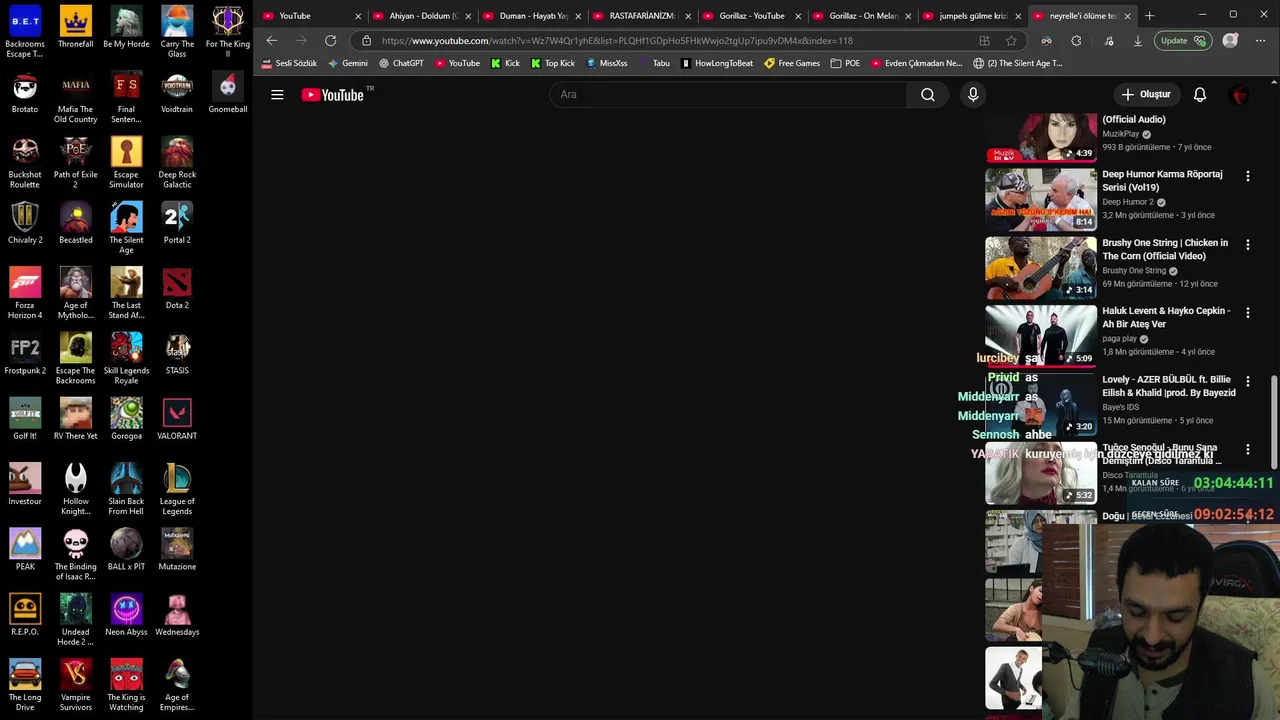Focus the Ara search field
Screen dimensions: 1280x720
click(x=728, y=95)
